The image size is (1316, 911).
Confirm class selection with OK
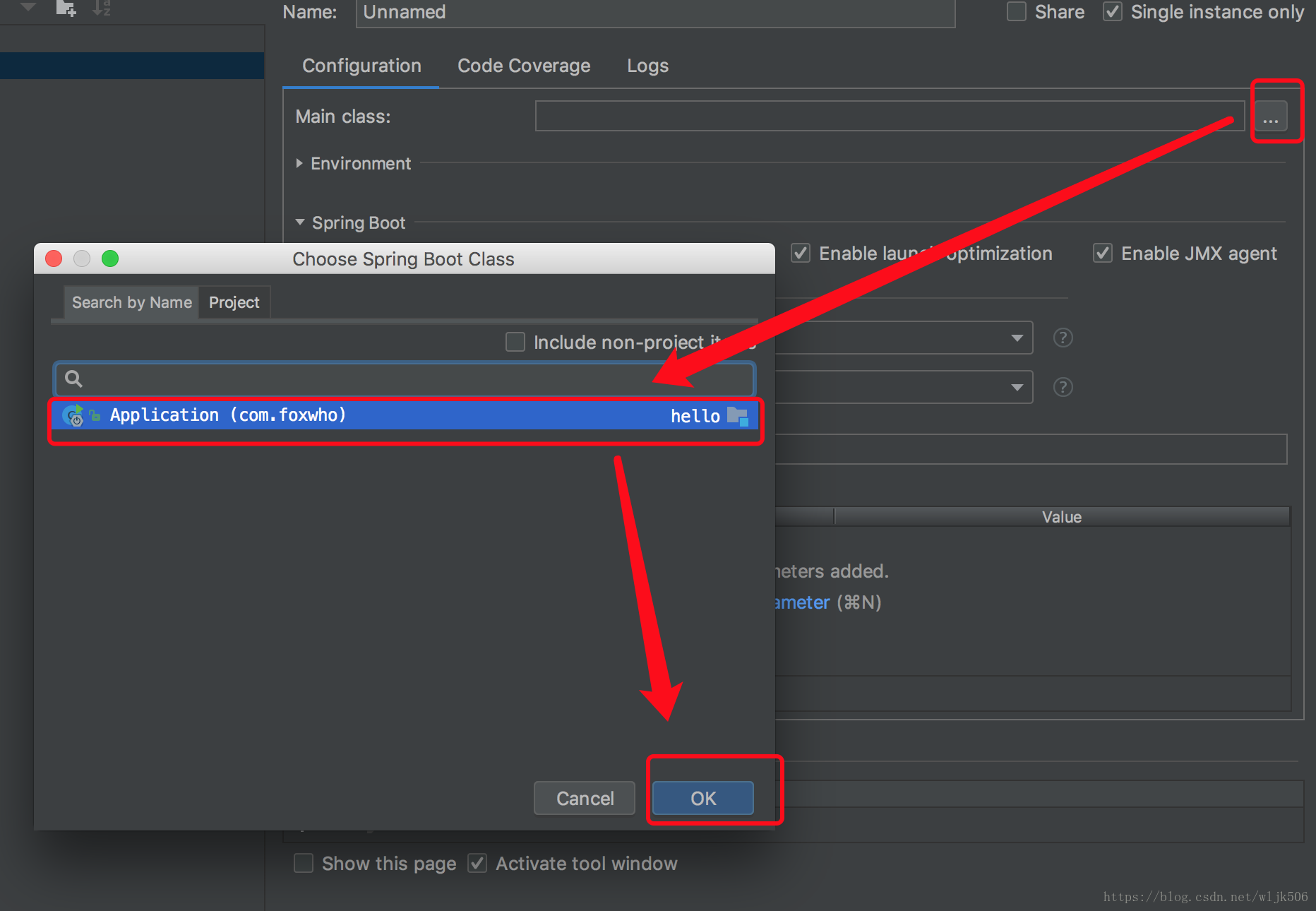(703, 798)
